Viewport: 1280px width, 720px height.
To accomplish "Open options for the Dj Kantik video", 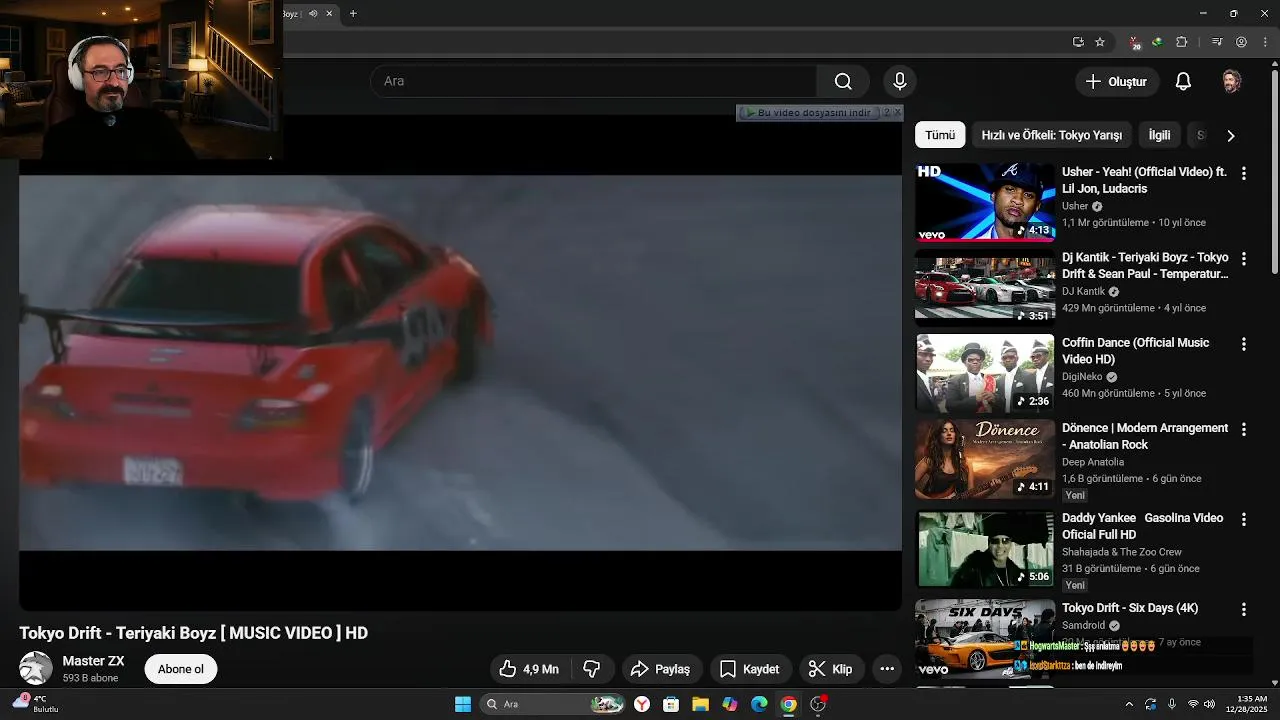I will [x=1244, y=258].
